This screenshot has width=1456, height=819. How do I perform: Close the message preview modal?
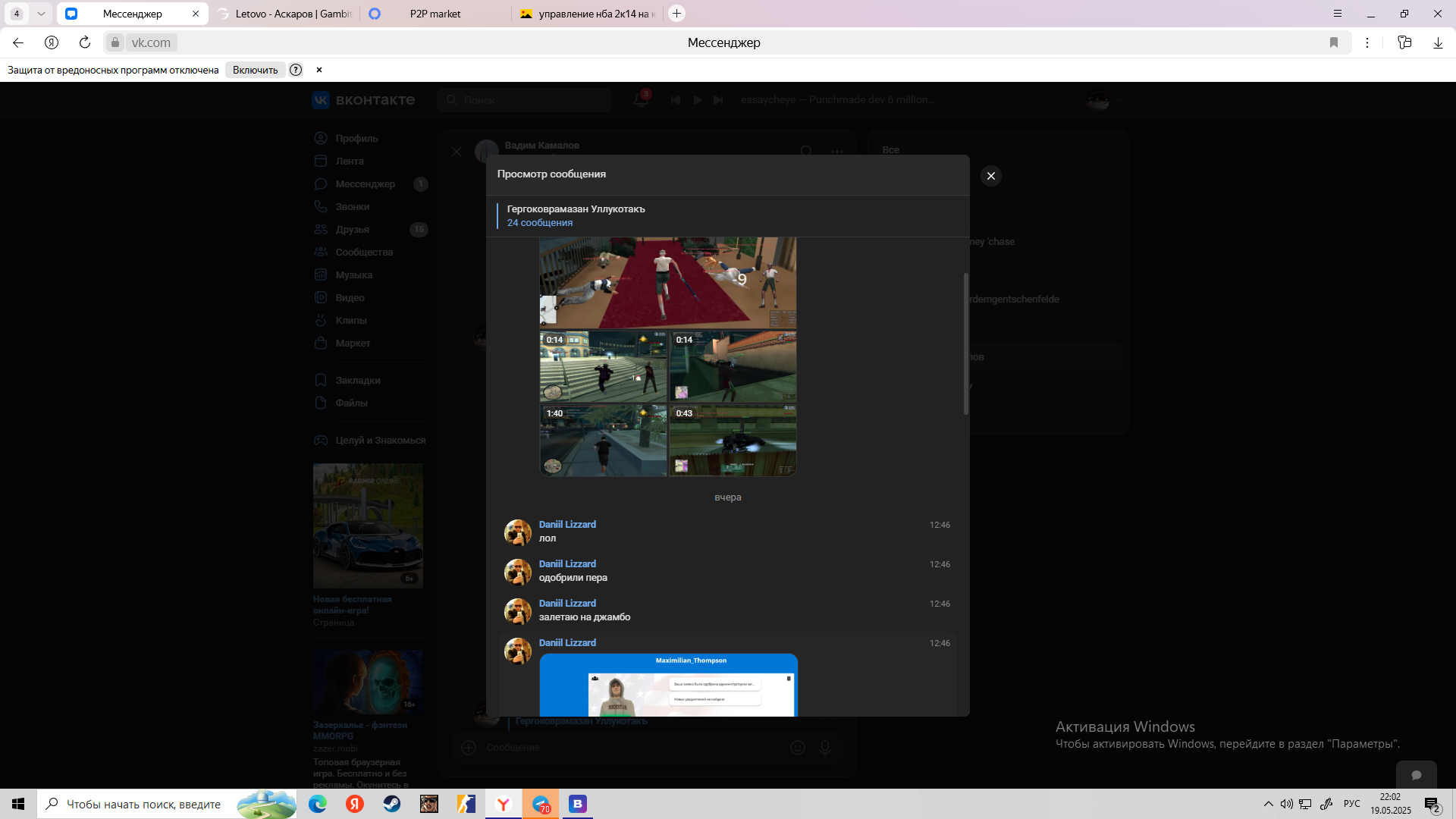click(x=990, y=176)
